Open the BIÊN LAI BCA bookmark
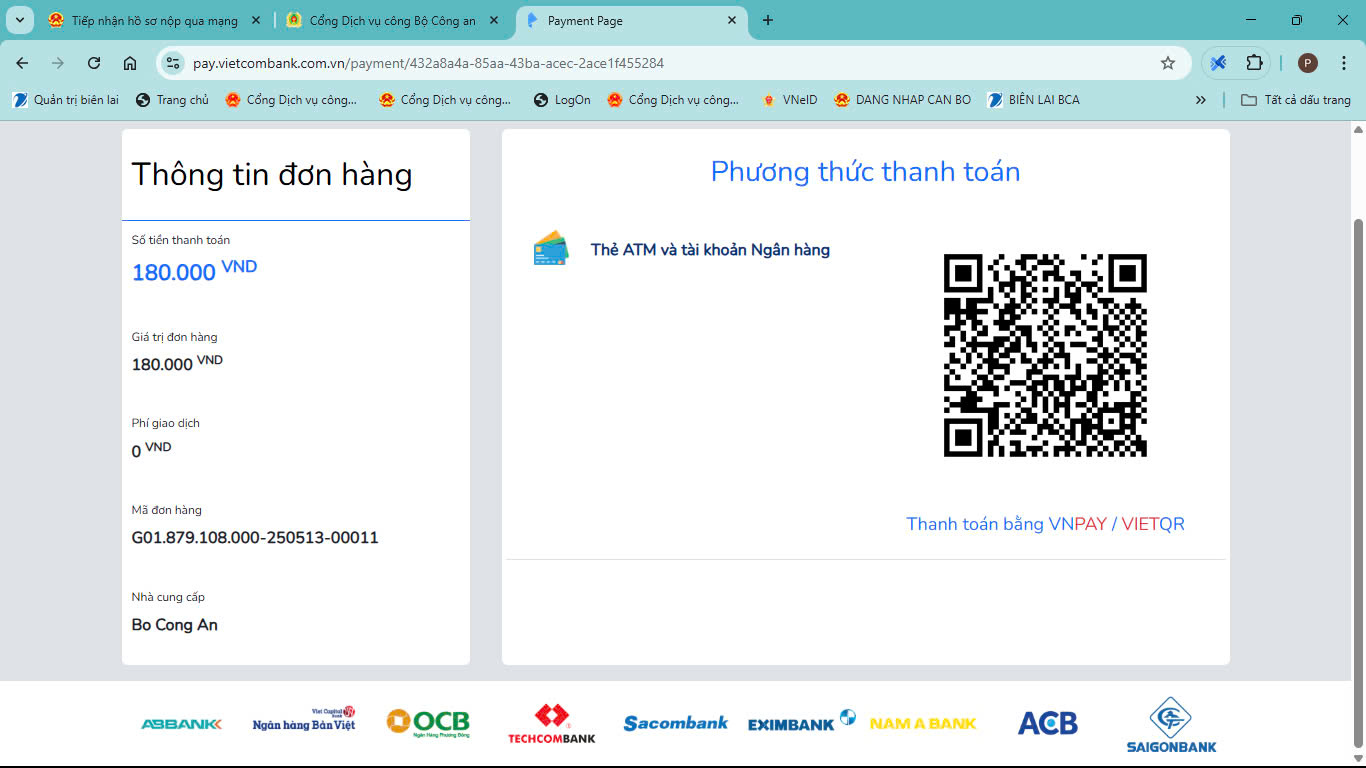Image resolution: width=1366 pixels, height=768 pixels. (1033, 100)
